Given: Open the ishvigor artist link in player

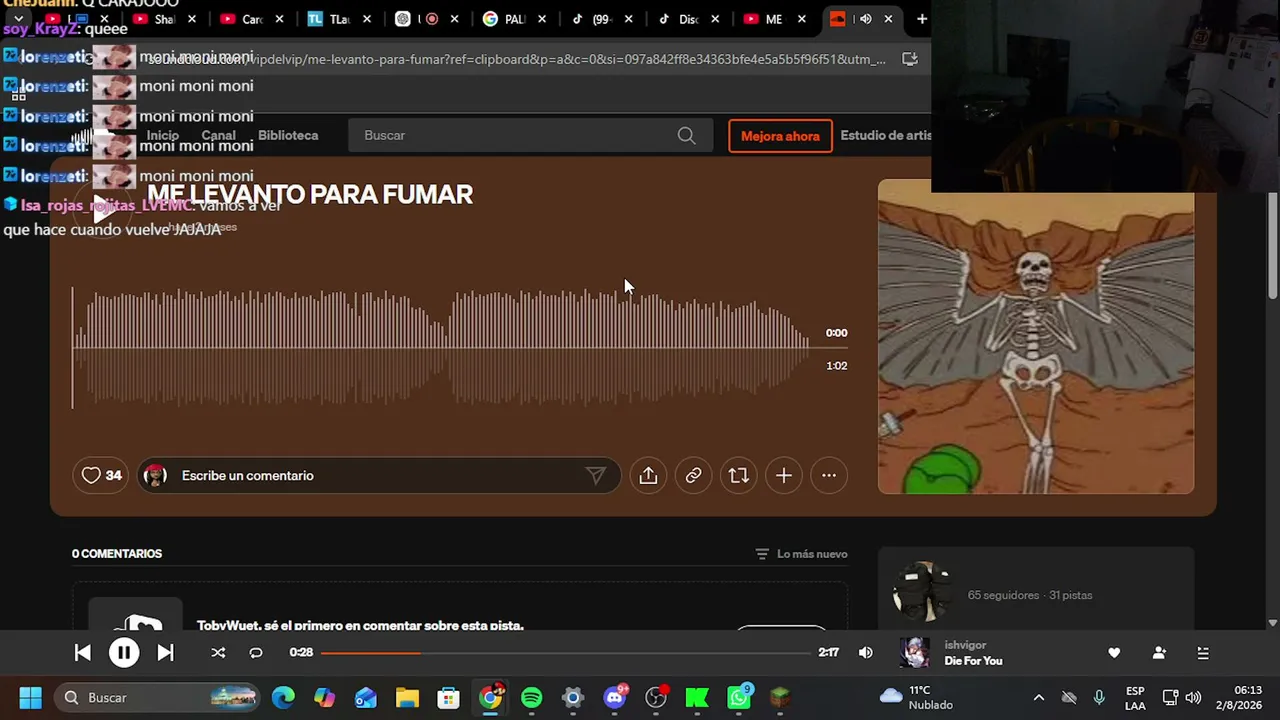Looking at the screenshot, I should 965,645.
